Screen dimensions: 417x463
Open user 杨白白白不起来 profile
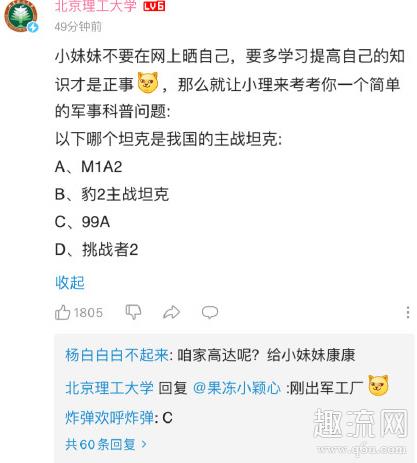click(x=117, y=355)
